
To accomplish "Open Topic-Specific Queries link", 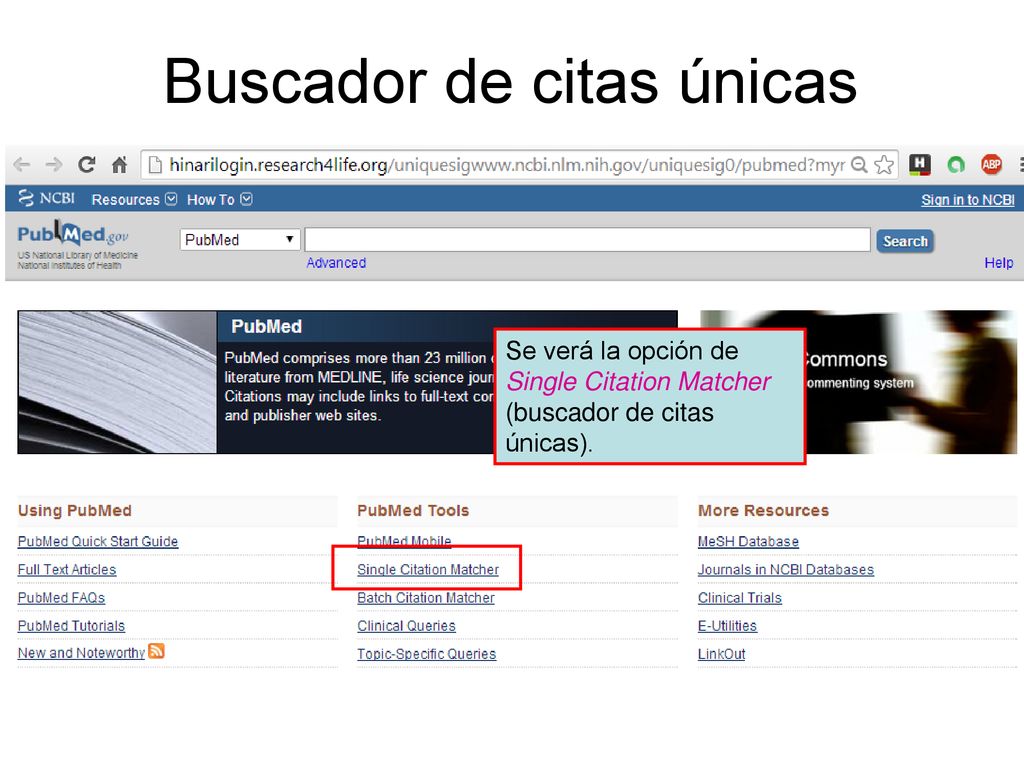I will [426, 654].
